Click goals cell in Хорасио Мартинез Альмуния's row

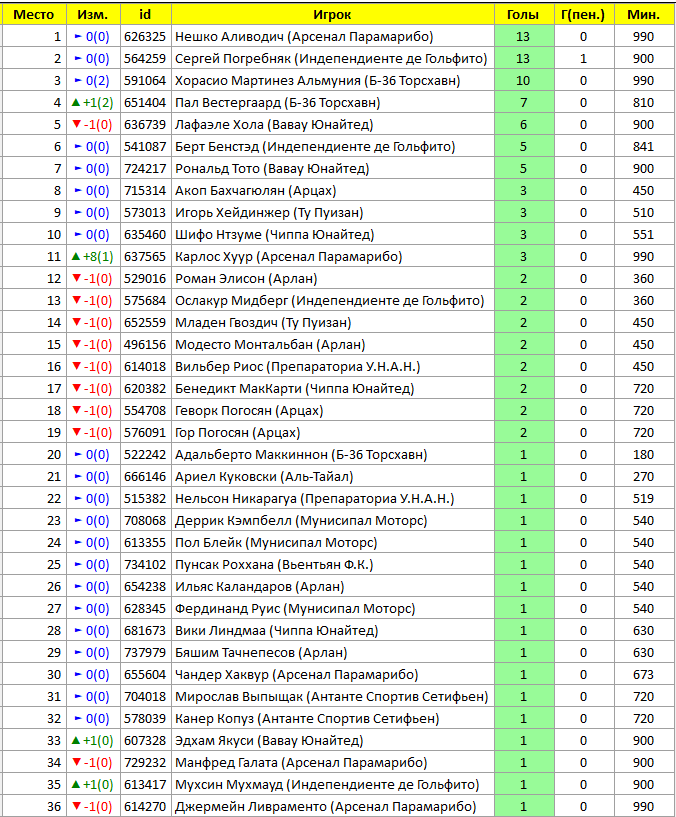click(x=523, y=81)
